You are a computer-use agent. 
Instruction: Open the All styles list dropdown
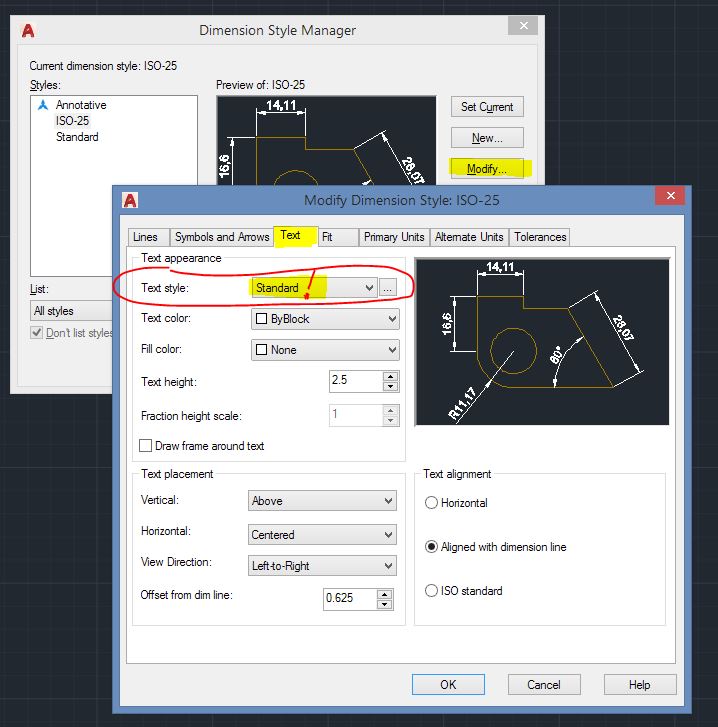coord(72,311)
